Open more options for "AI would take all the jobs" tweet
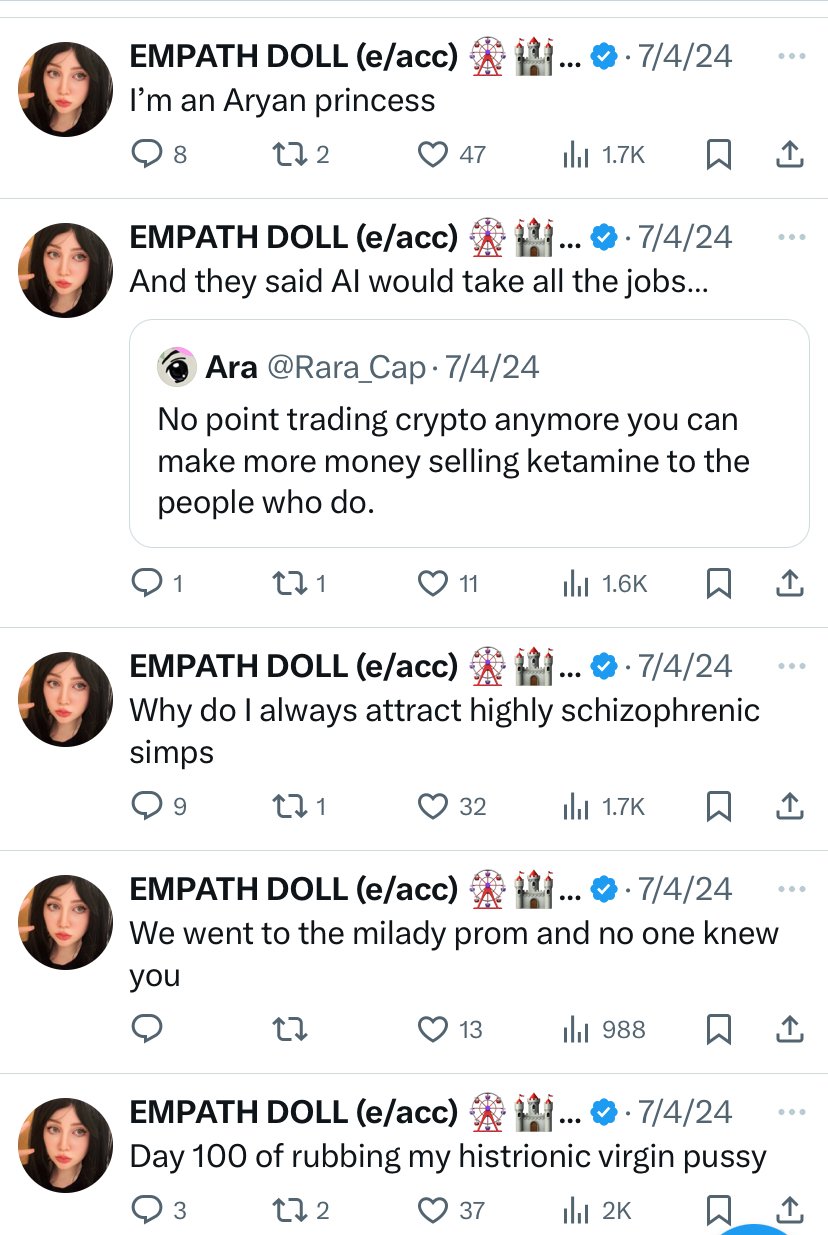Viewport: 828px width, 1235px height. pyautogui.click(x=790, y=238)
